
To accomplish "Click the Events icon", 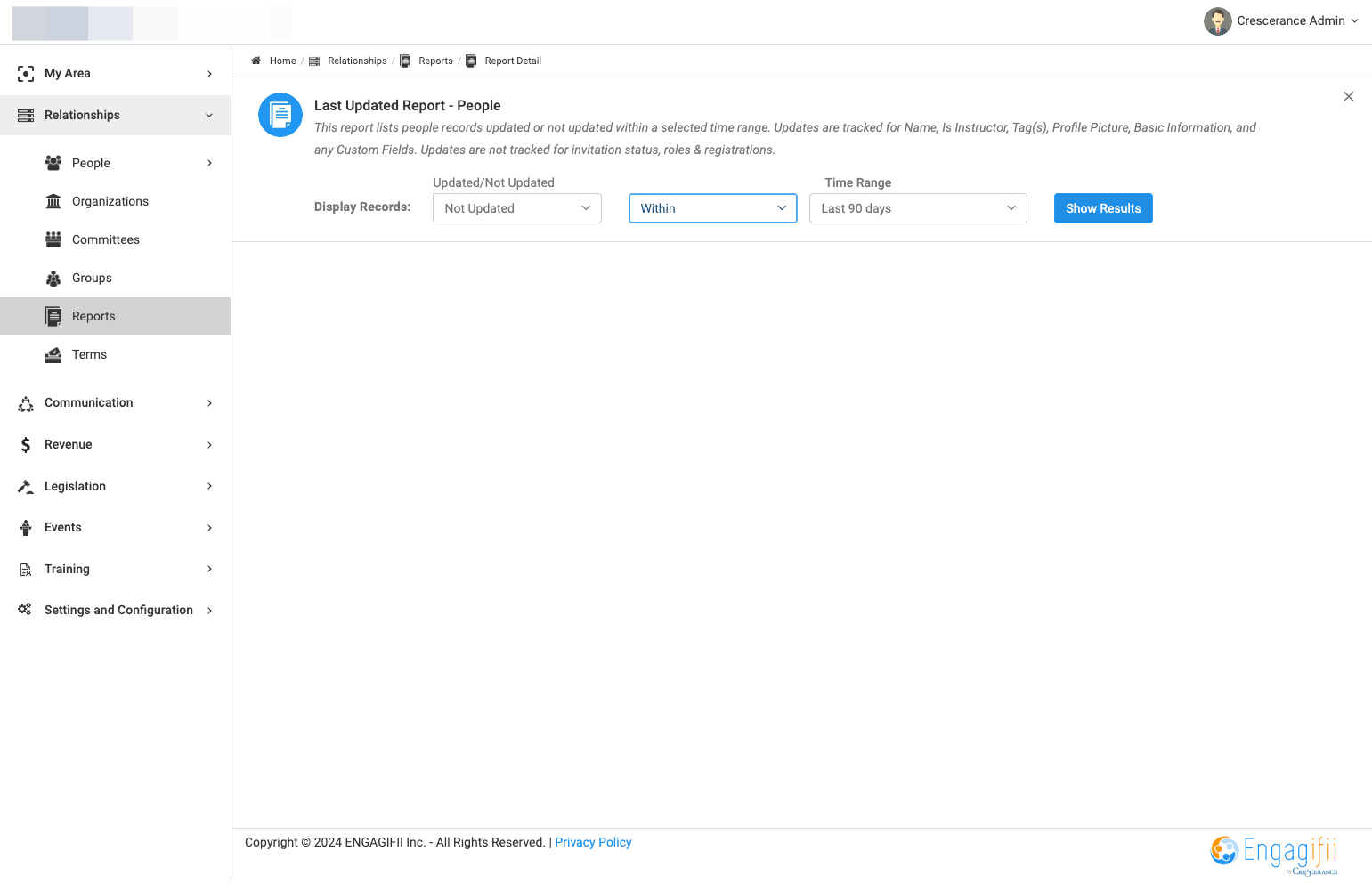I will 26,528.
